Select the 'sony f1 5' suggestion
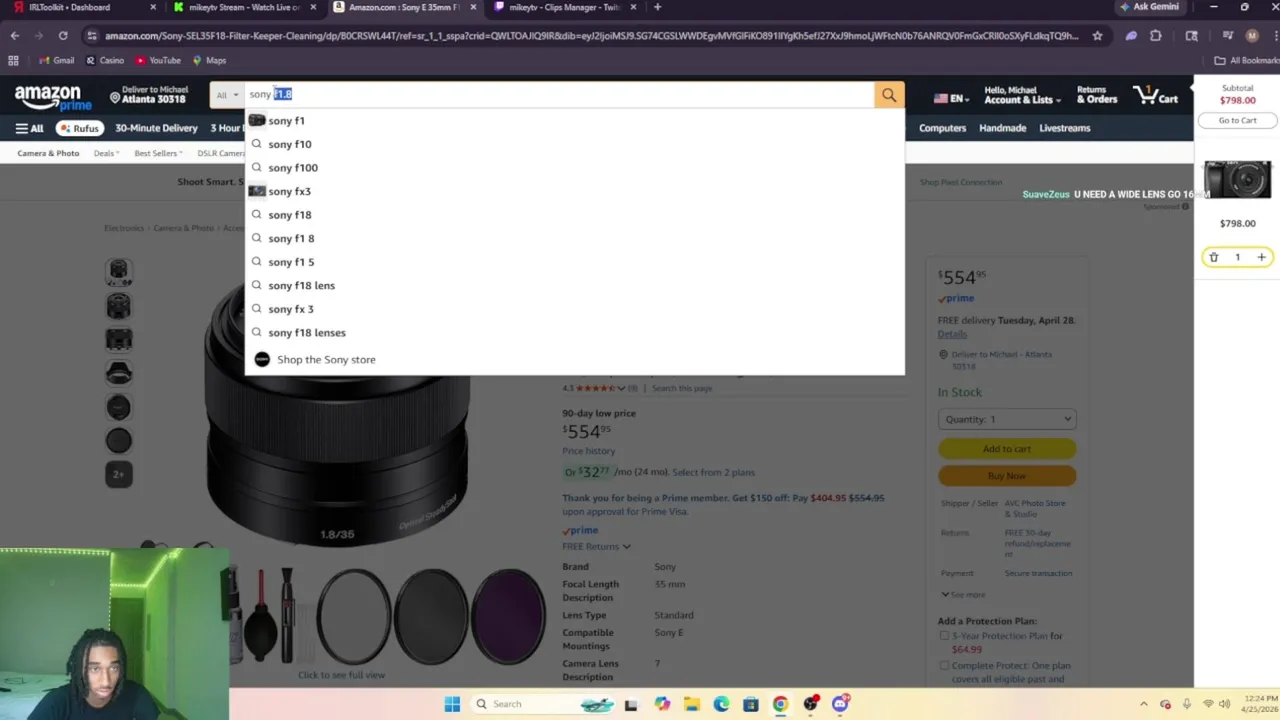Viewport: 1280px width, 720px height. pos(574,262)
